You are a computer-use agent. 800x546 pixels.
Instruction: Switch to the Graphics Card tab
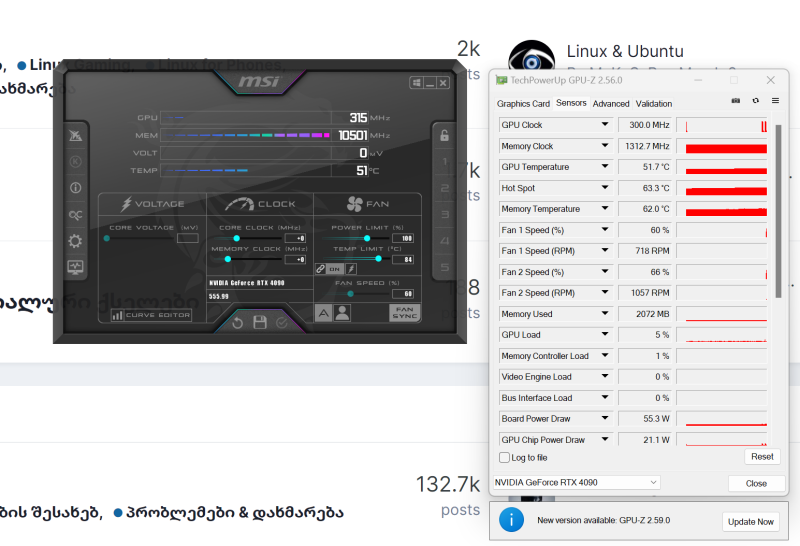523,103
